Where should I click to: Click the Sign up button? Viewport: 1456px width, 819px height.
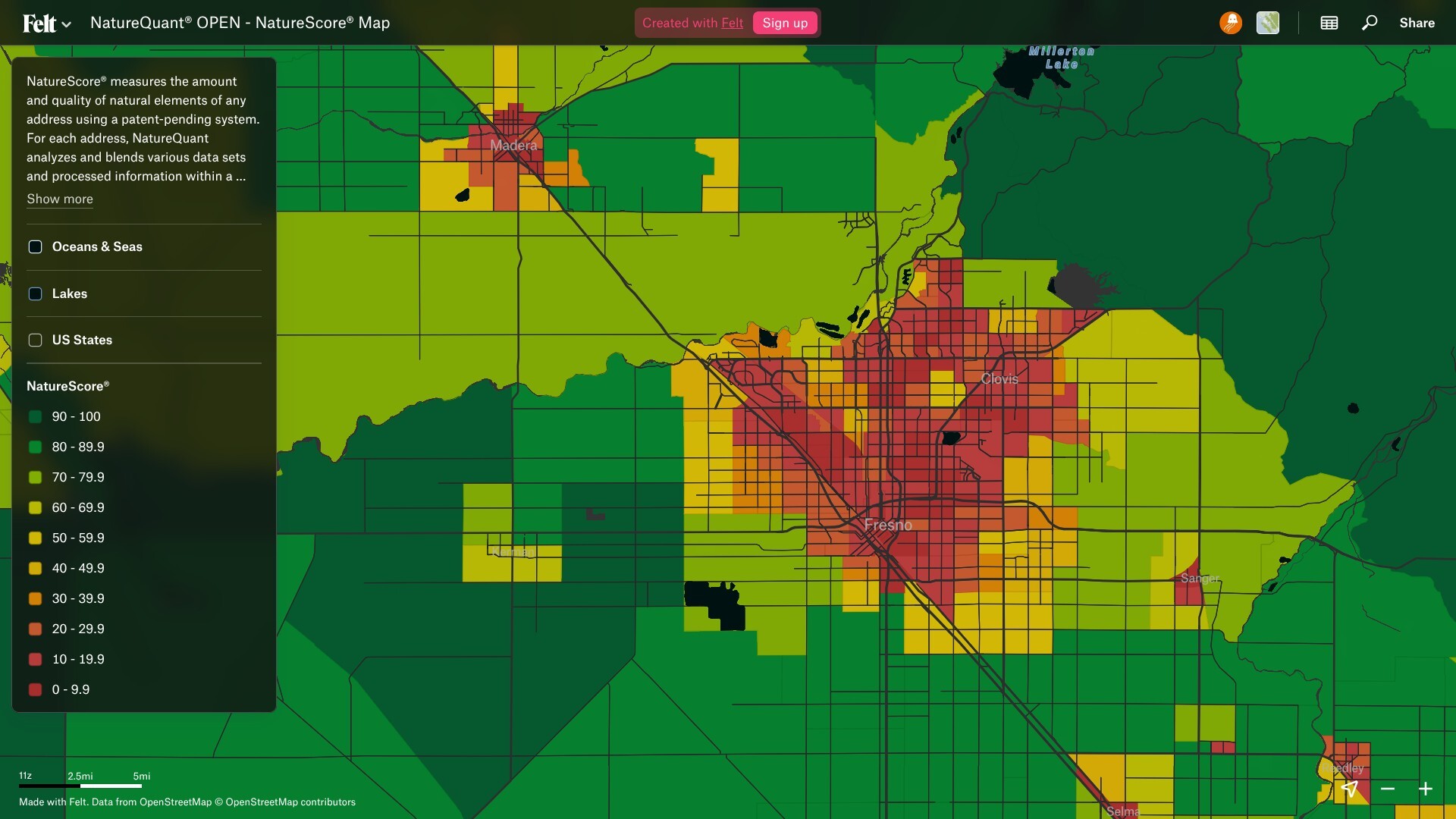785,23
